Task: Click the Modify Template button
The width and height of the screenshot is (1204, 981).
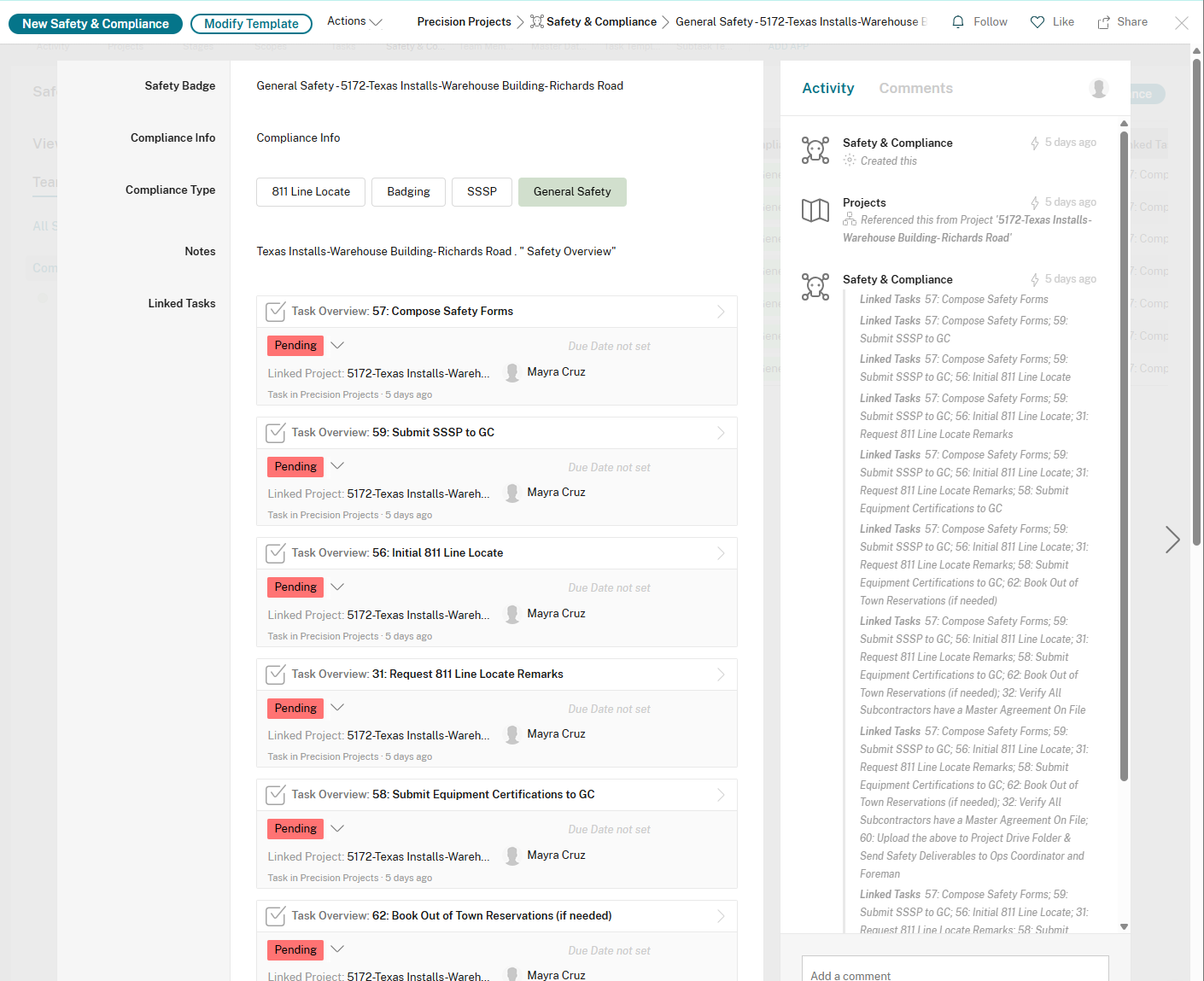Action: [251, 23]
